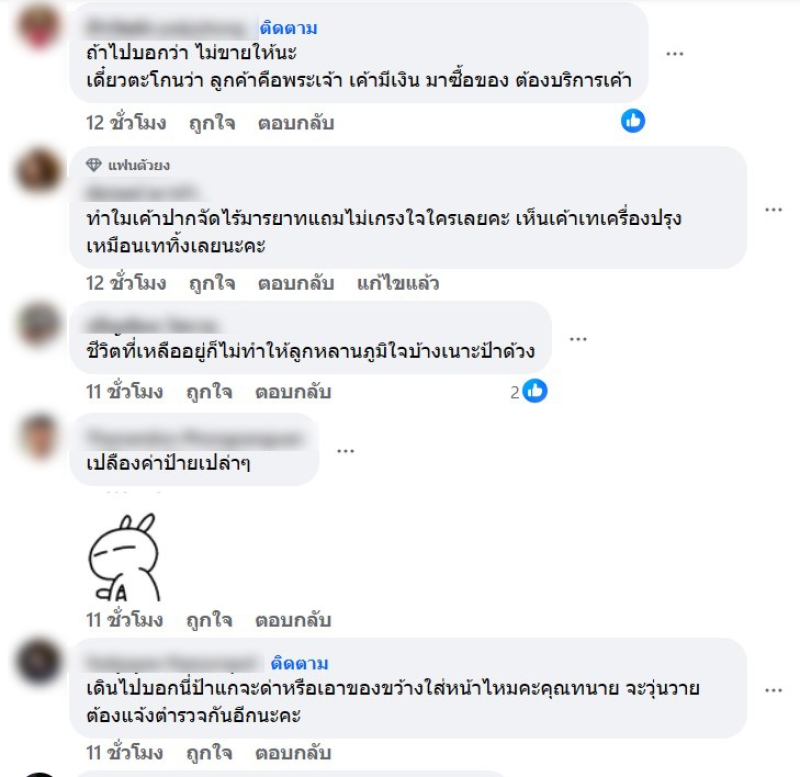View the 2 like reactions on the ป้าด้วง comment

pyautogui.click(x=529, y=391)
